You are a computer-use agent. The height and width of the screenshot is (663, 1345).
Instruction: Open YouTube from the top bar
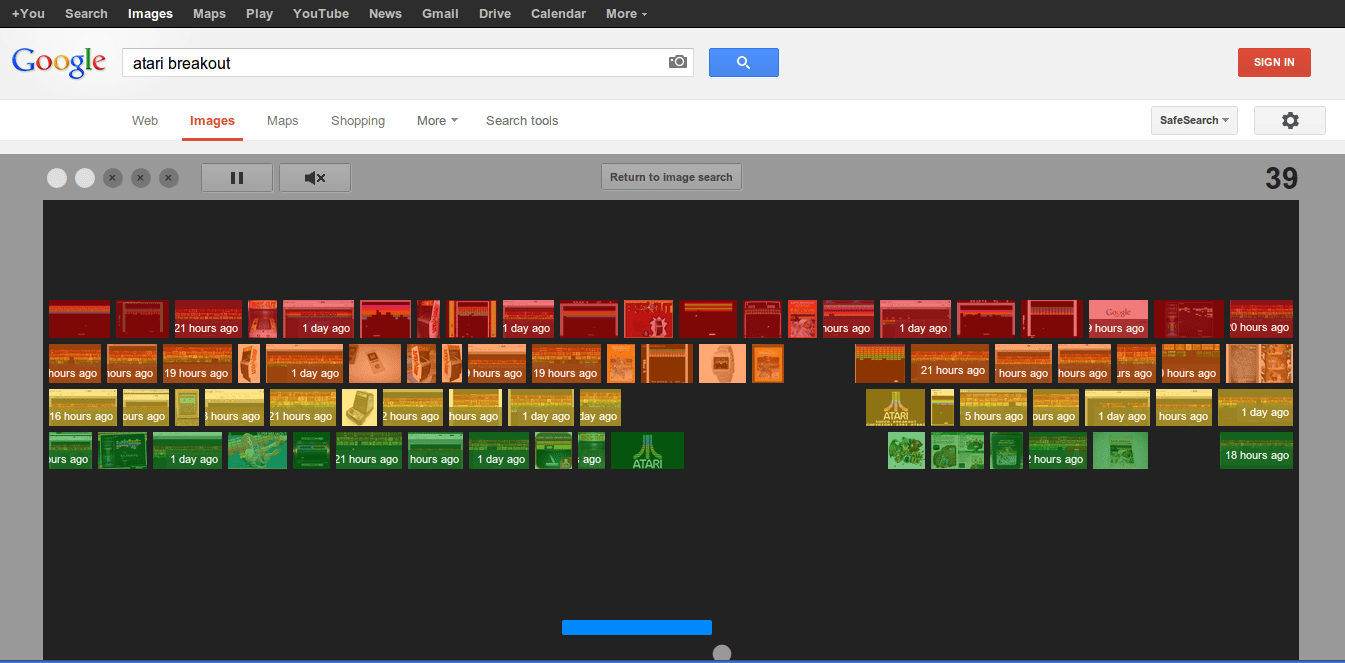coord(321,14)
